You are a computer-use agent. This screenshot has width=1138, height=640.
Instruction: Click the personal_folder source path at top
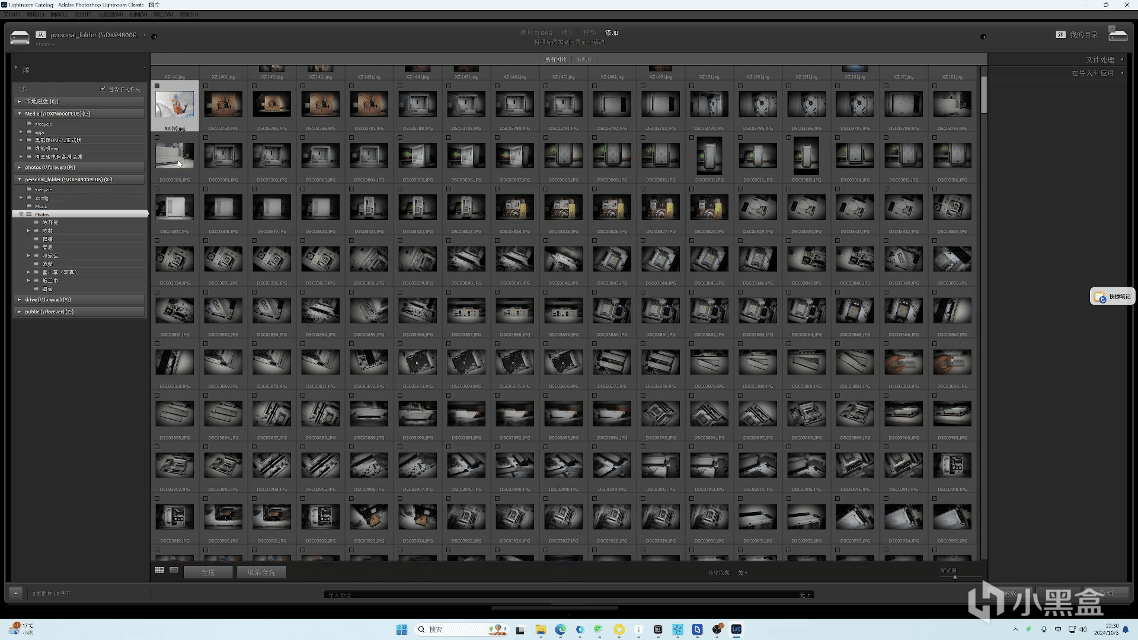point(93,34)
